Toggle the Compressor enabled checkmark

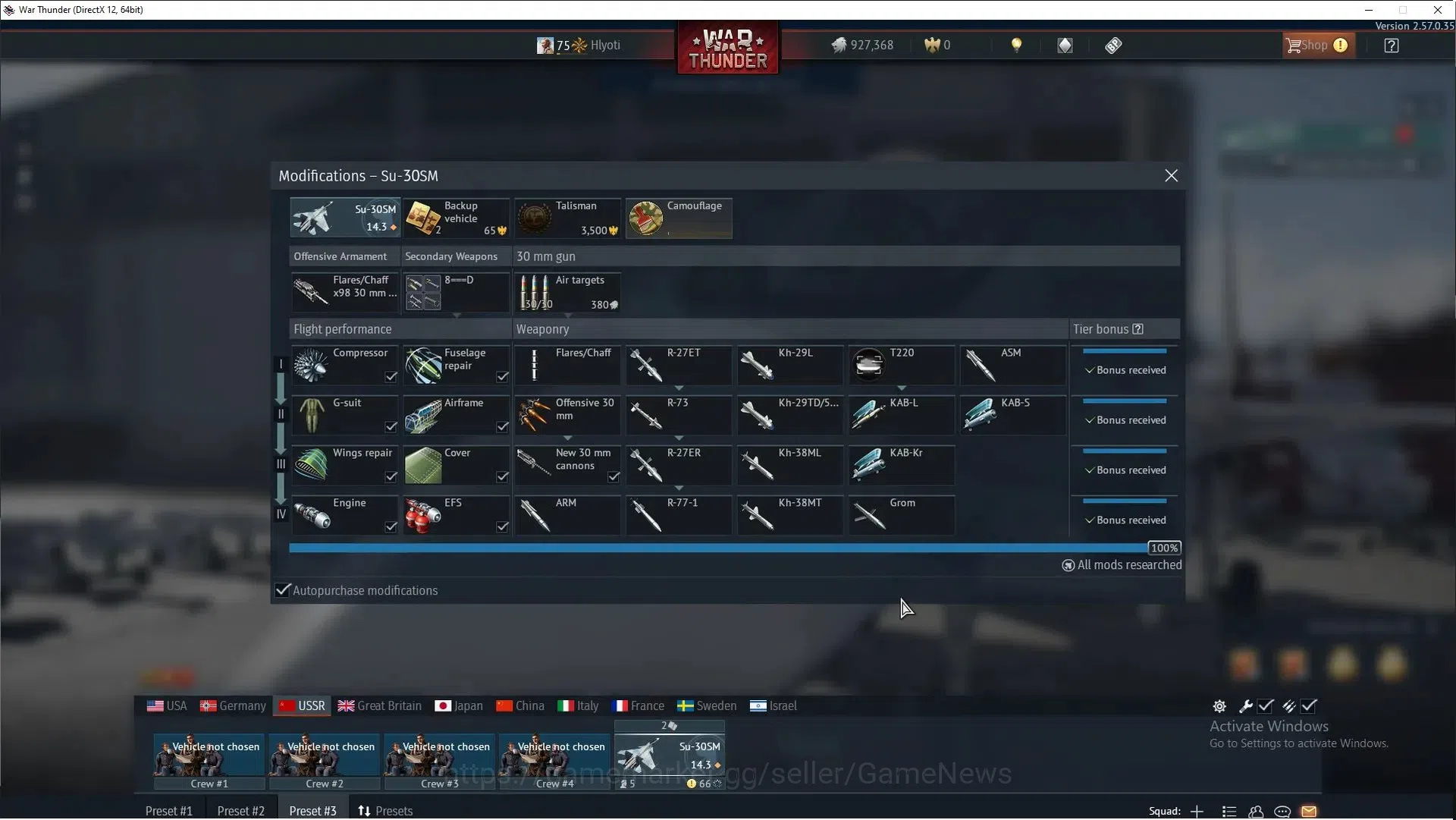(391, 376)
